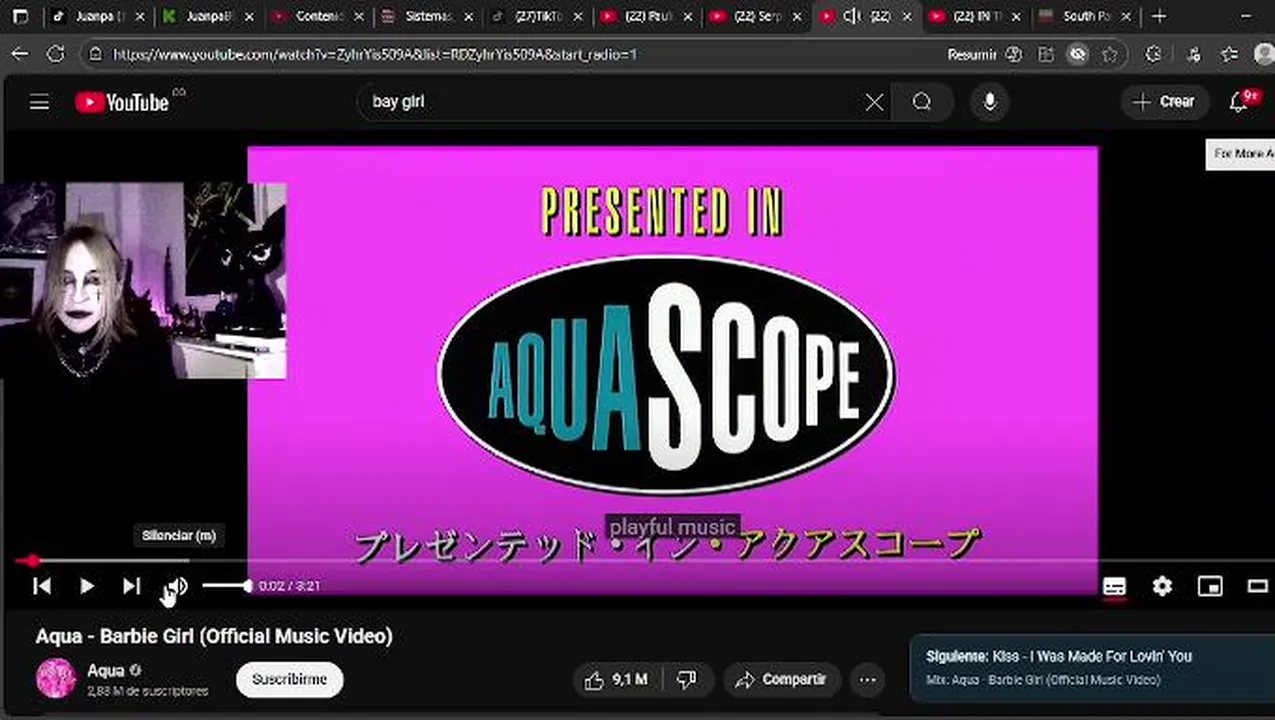Open the 'Siguiente: Kiss - I Was Made For Lovin' You' panel
Viewport: 1275px width, 720px height.
click(x=1092, y=667)
